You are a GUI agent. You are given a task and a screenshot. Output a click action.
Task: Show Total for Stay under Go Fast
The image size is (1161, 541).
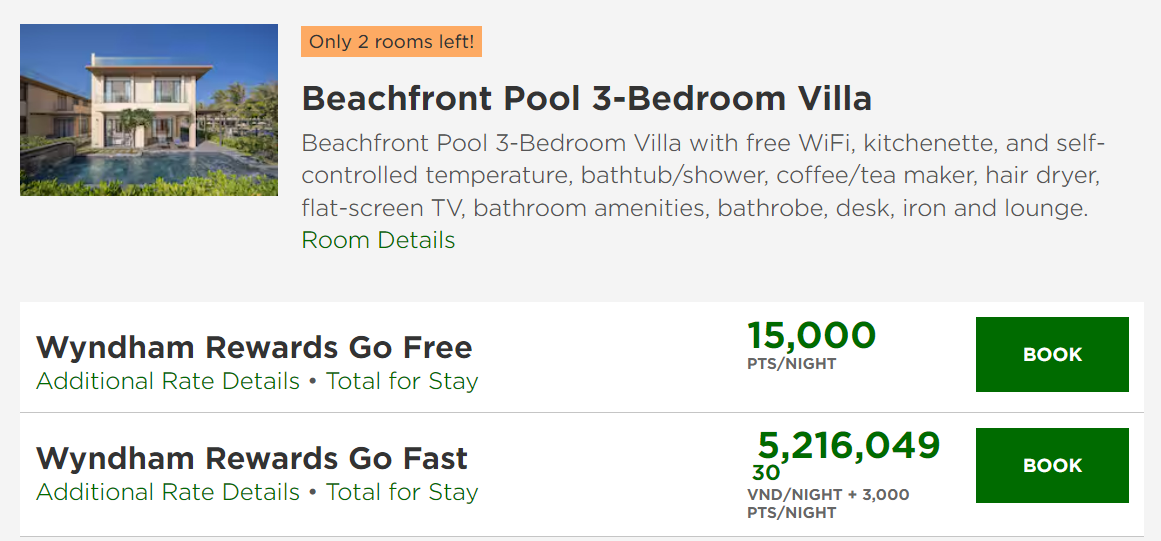[x=402, y=492]
